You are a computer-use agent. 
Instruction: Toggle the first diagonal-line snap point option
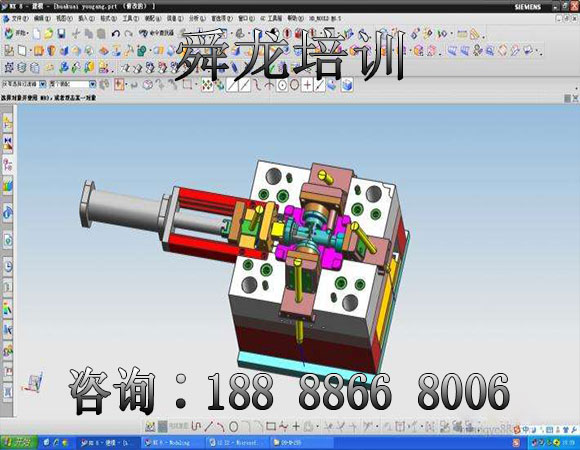click(232, 85)
